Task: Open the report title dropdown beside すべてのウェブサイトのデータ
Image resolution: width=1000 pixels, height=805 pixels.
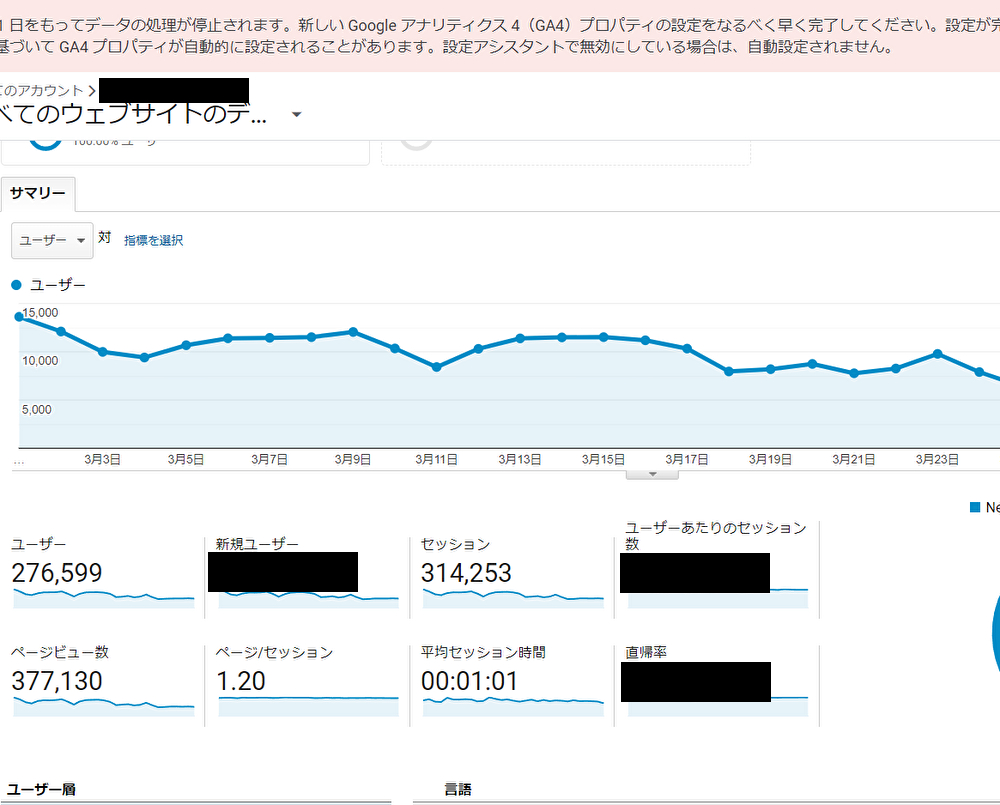Action: tap(296, 115)
